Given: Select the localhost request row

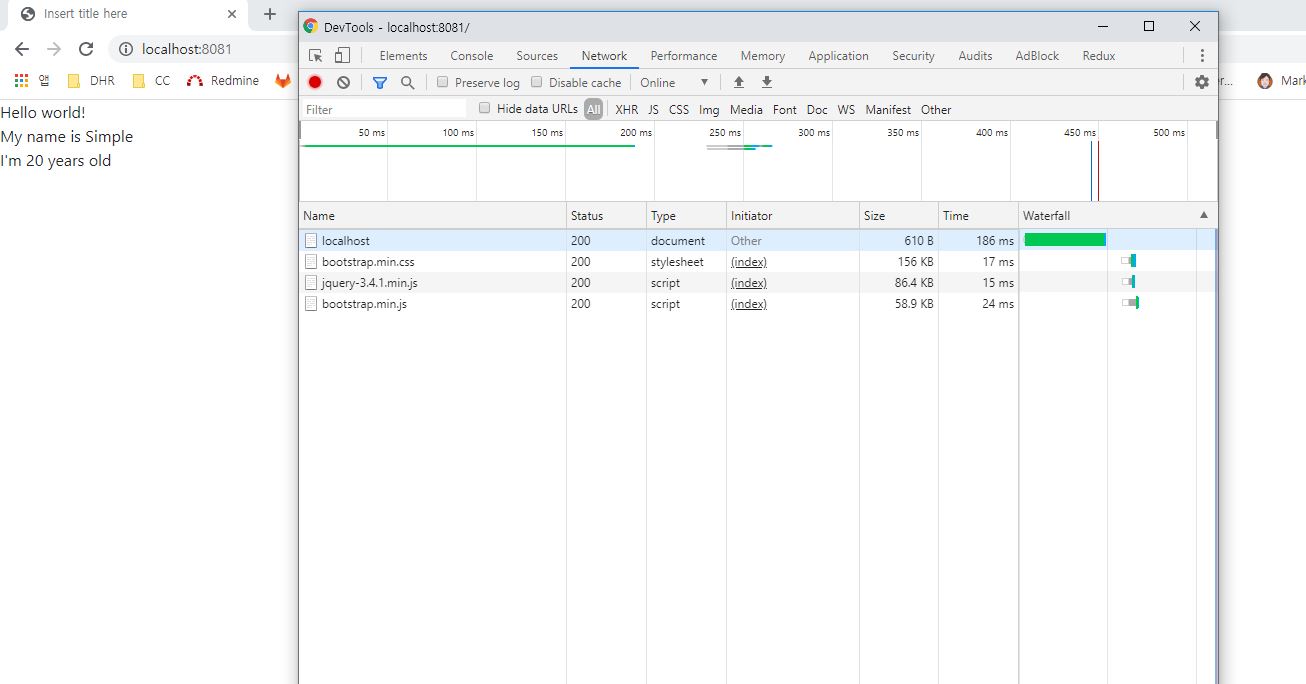Looking at the screenshot, I should pos(758,241).
